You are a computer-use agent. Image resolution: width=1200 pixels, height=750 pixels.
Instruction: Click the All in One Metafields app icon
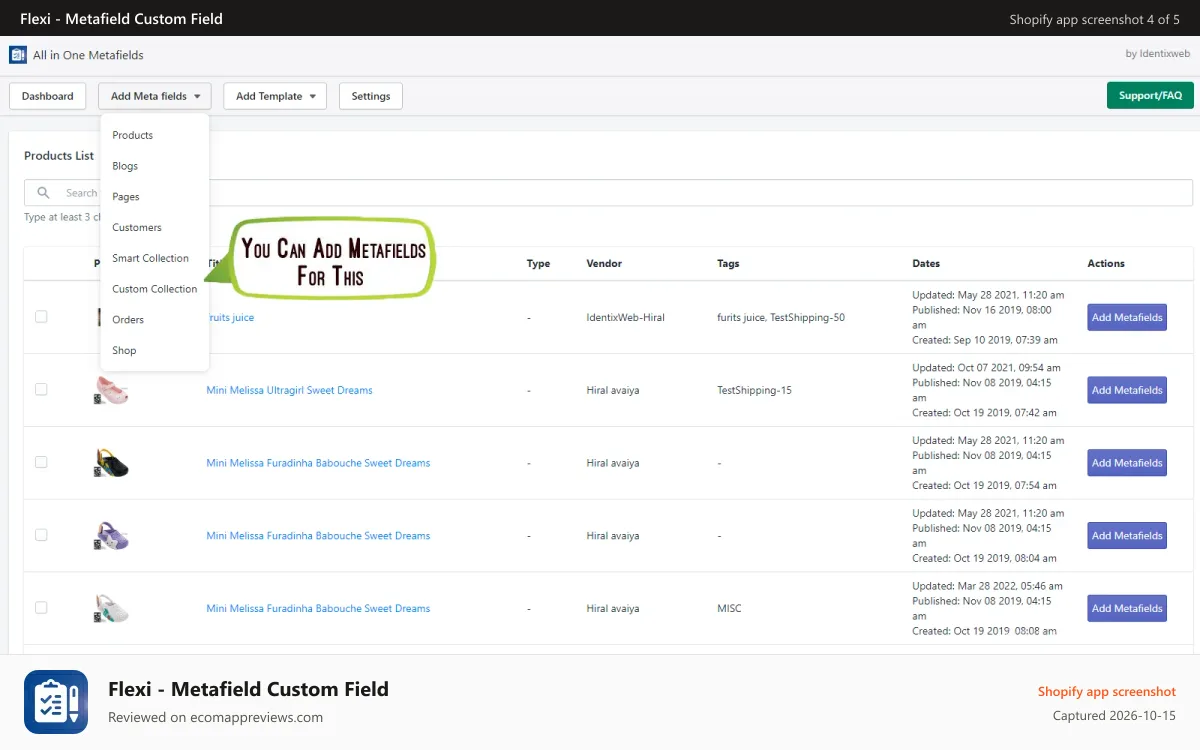pos(17,55)
